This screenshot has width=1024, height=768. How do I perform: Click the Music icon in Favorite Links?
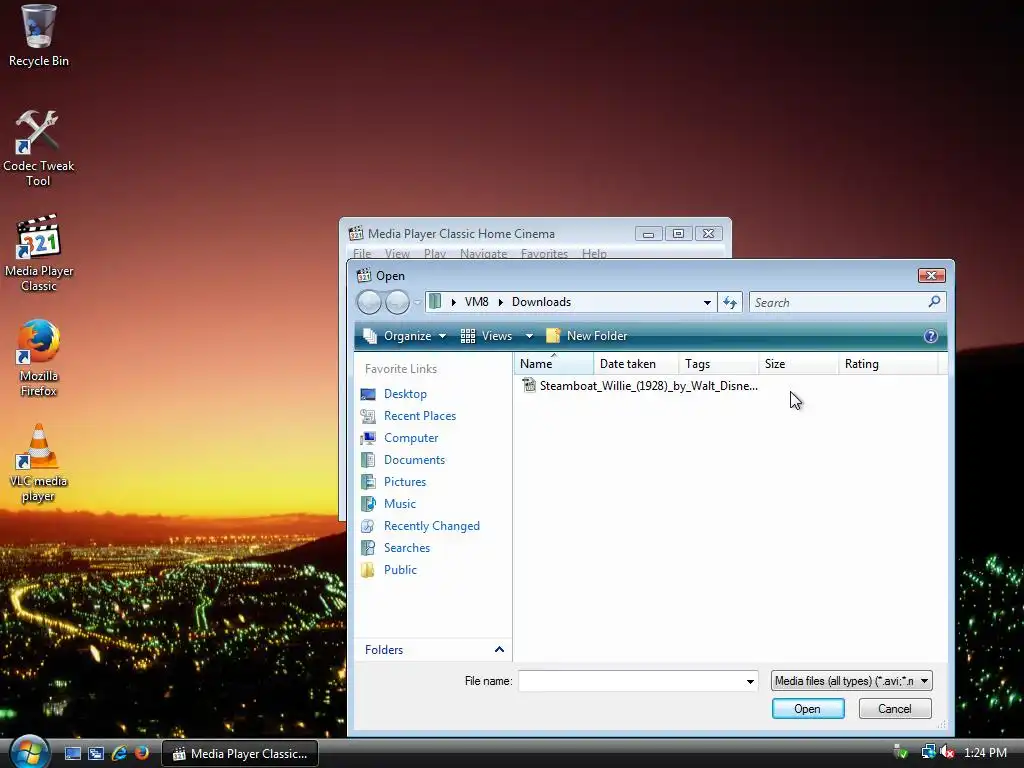pos(368,504)
